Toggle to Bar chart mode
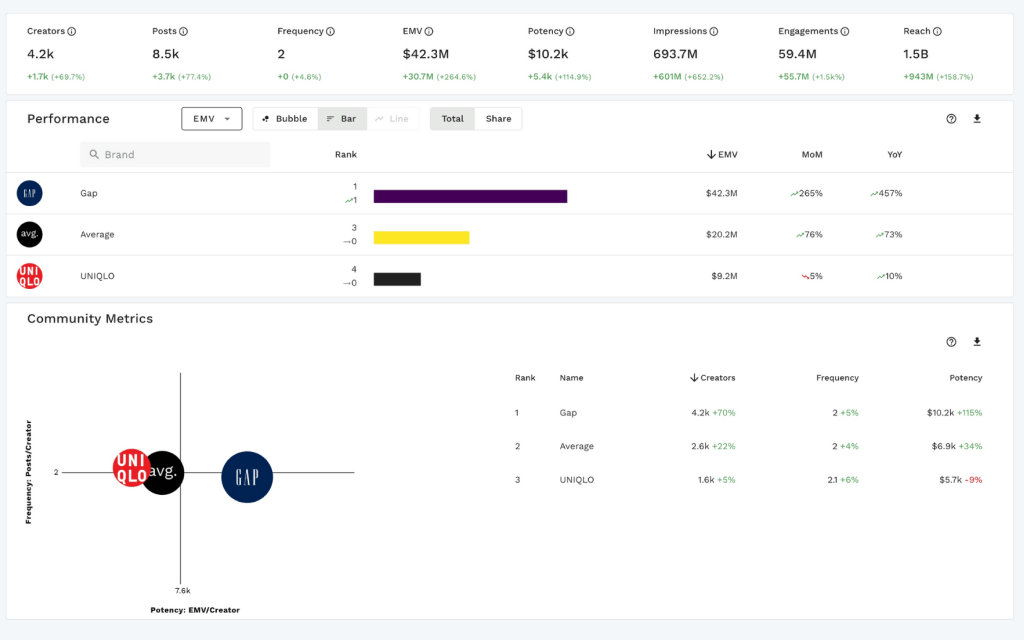Image resolution: width=1024 pixels, height=640 pixels. pos(343,118)
